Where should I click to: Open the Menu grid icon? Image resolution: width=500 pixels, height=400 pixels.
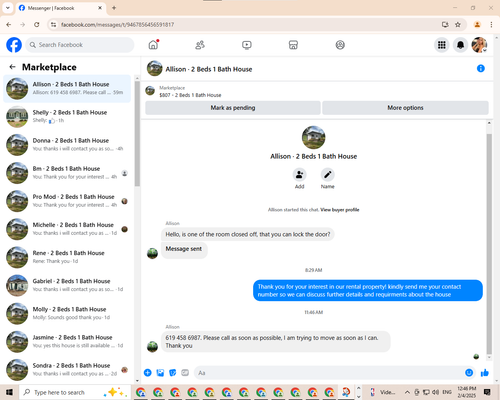tap(442, 45)
